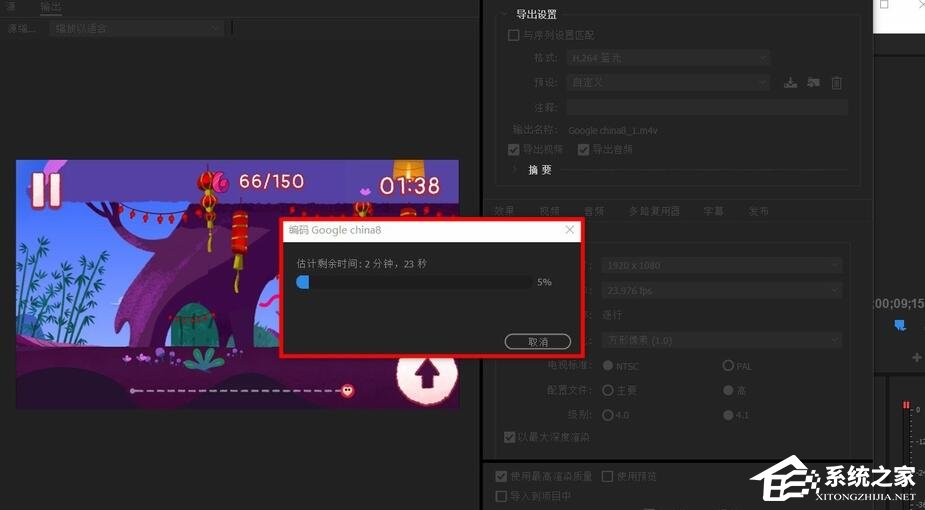925x510 pixels.
Task: Select the PAL radio button
Action: point(728,366)
